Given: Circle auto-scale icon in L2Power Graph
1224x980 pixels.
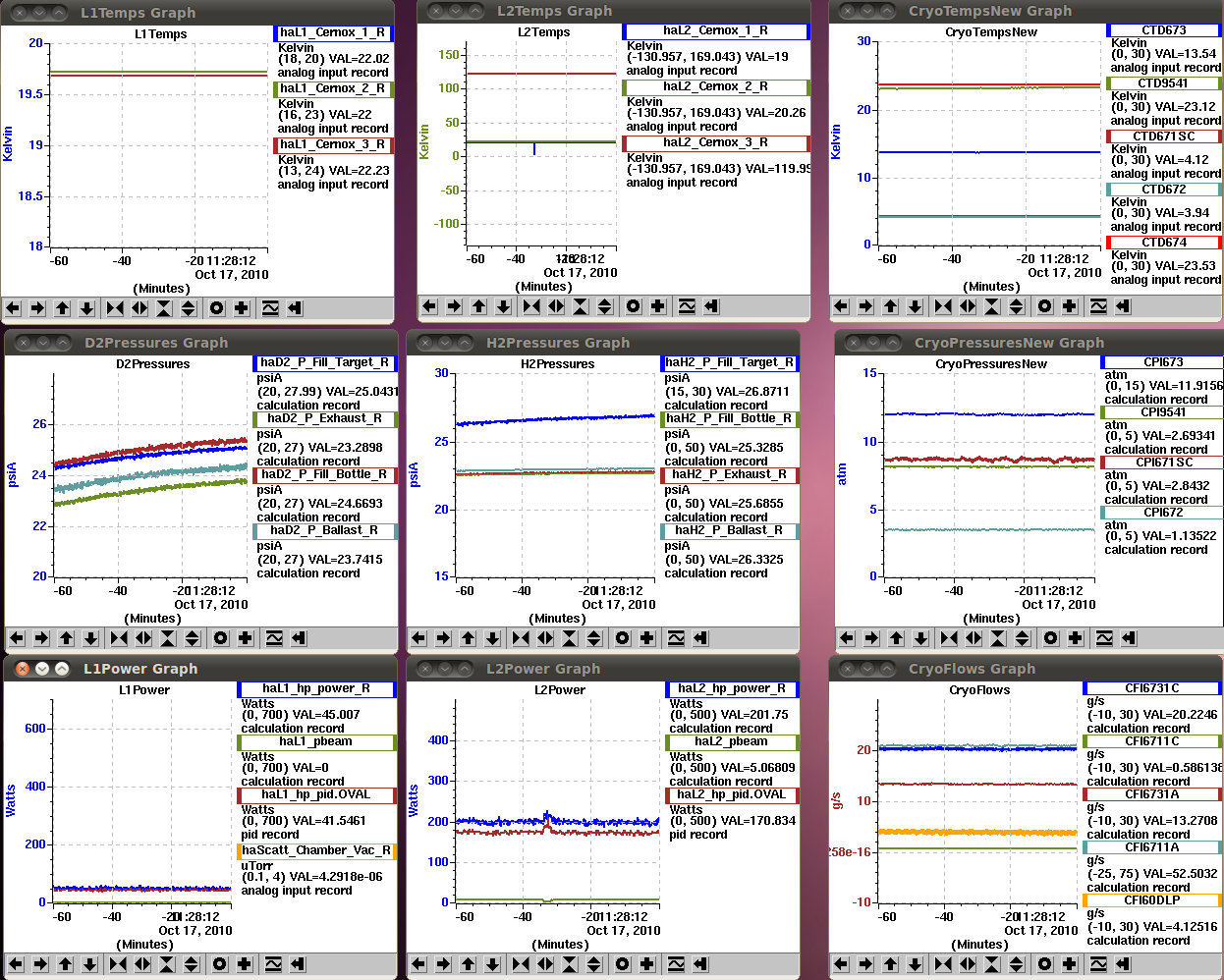Looking at the screenshot, I should point(623,964).
